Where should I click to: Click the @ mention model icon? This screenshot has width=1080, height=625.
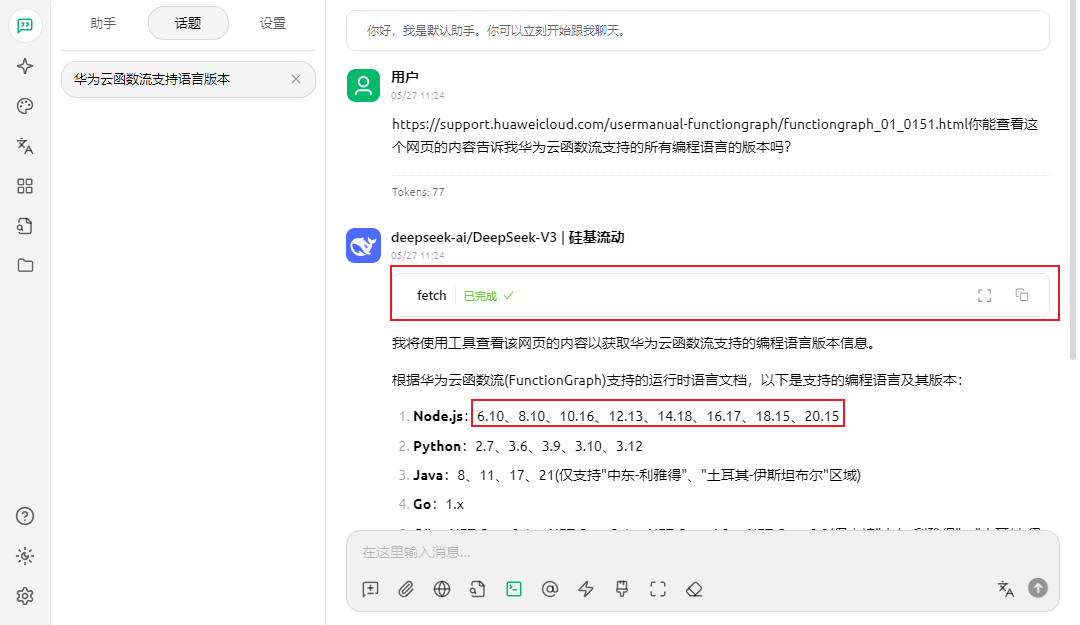pos(549,589)
